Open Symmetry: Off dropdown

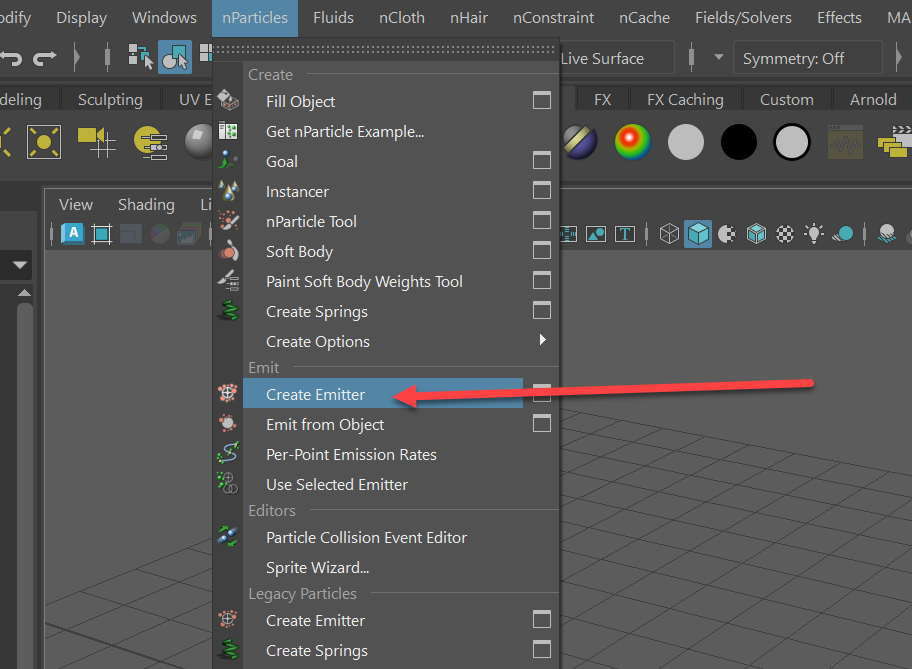pyautogui.click(x=808, y=58)
